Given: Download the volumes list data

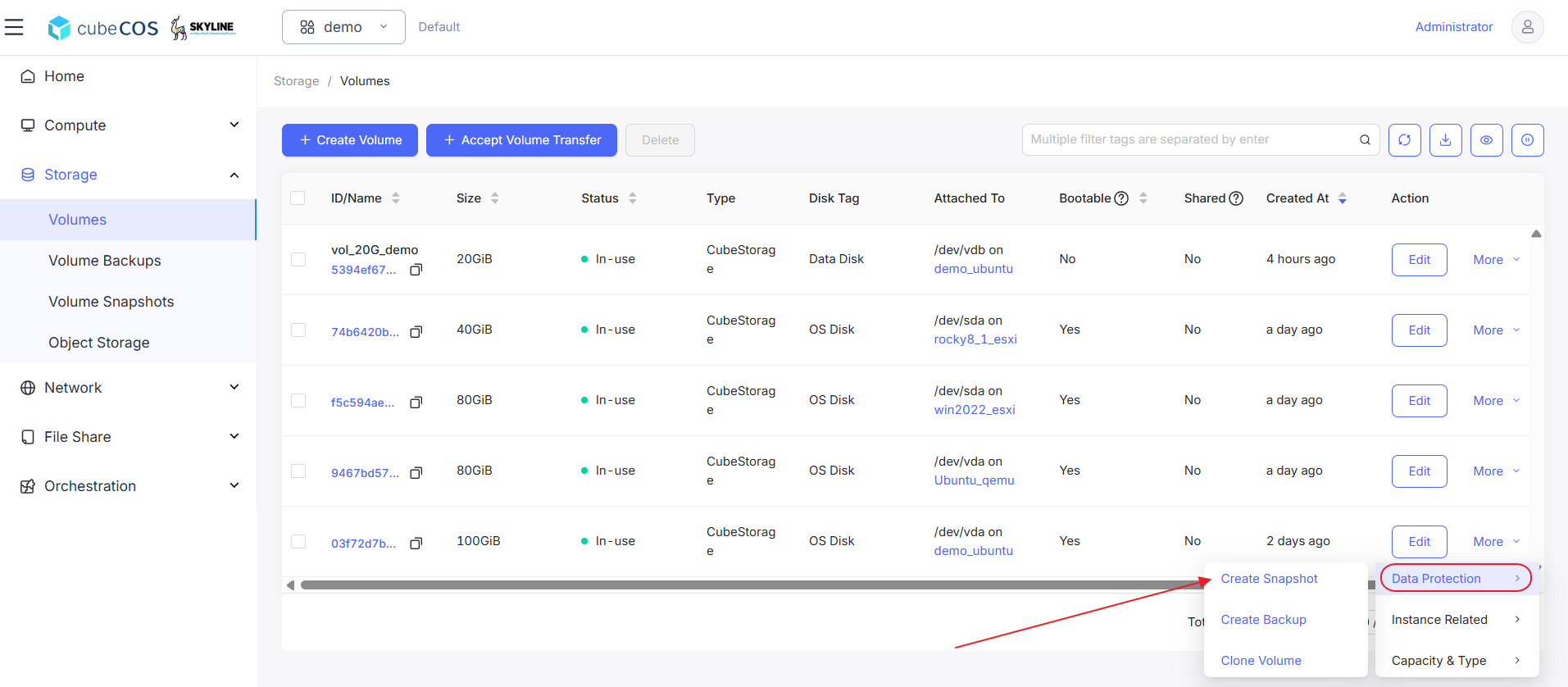Looking at the screenshot, I should click(x=1445, y=140).
